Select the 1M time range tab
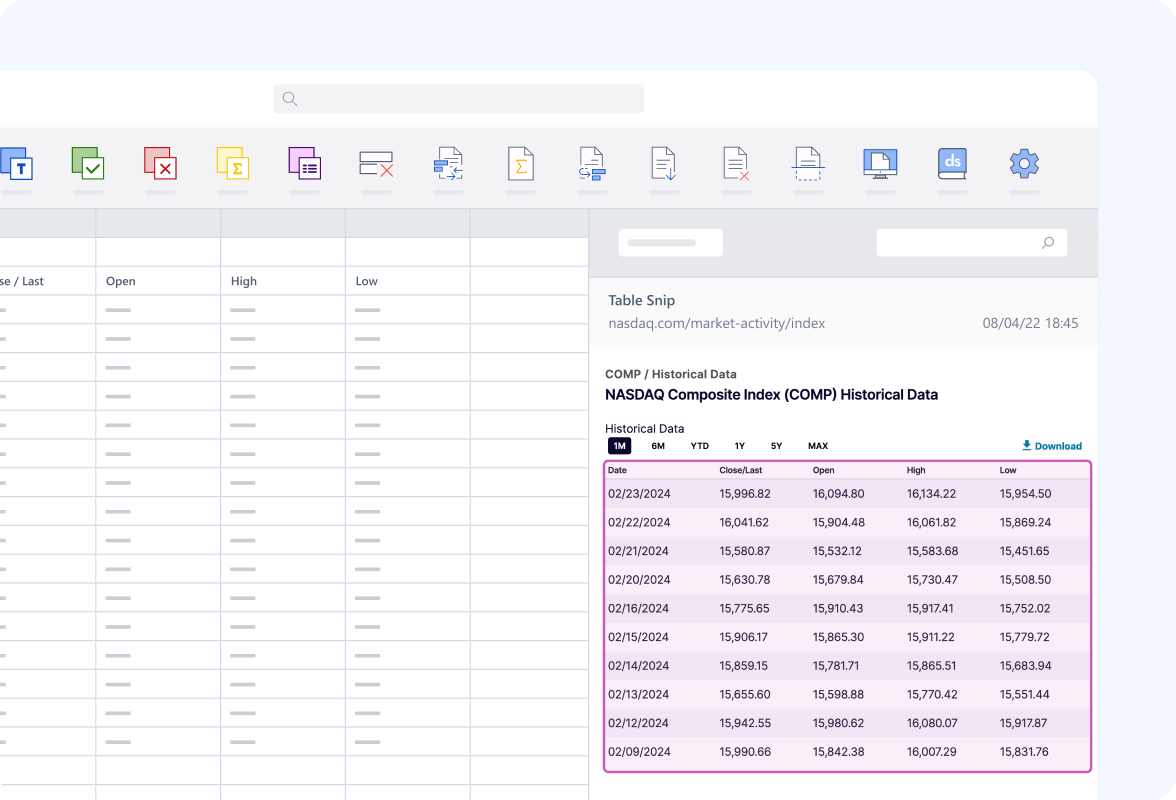Viewport: 1176px width, 800px height. point(619,446)
